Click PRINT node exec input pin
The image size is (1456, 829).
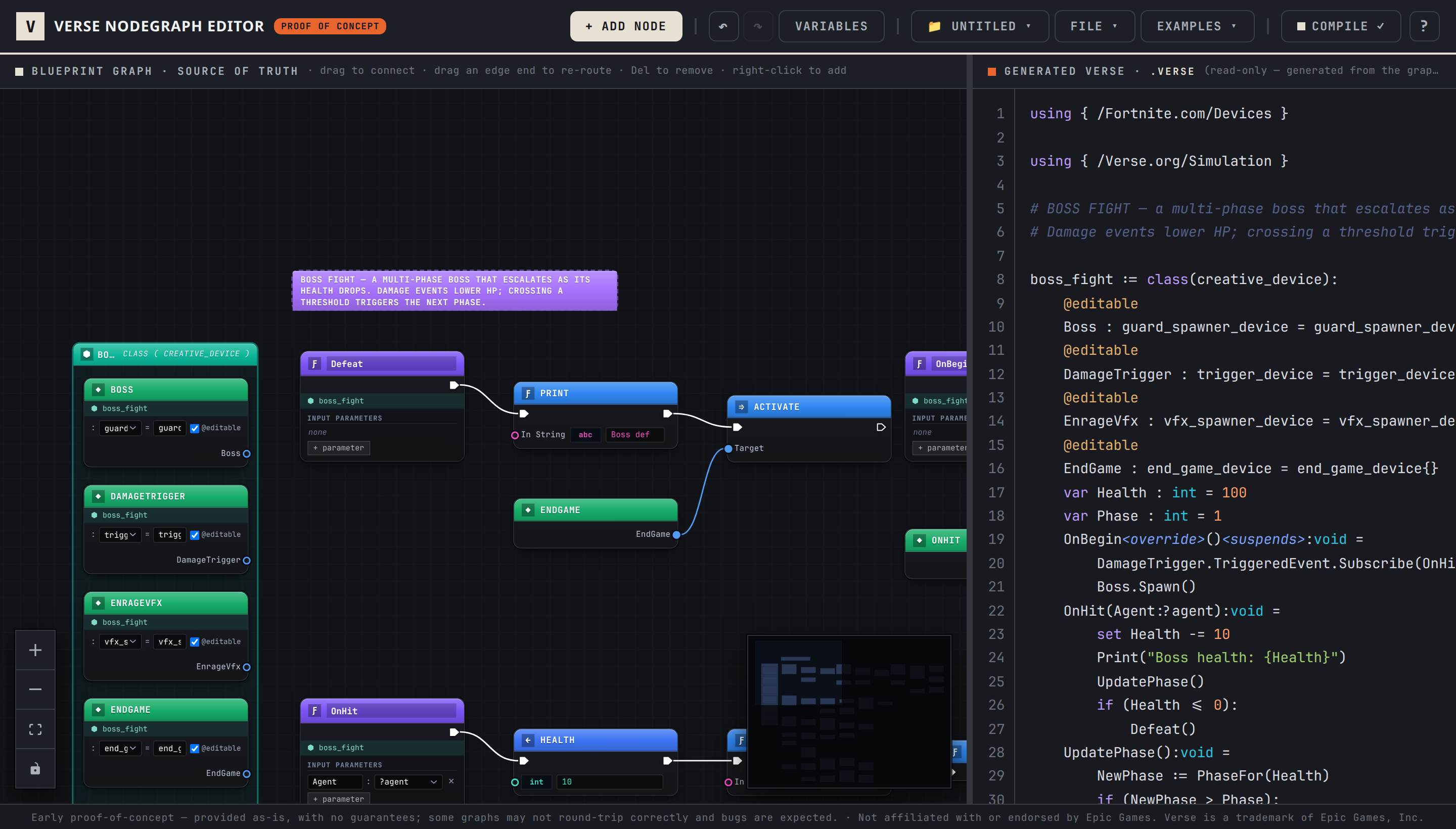coord(524,413)
